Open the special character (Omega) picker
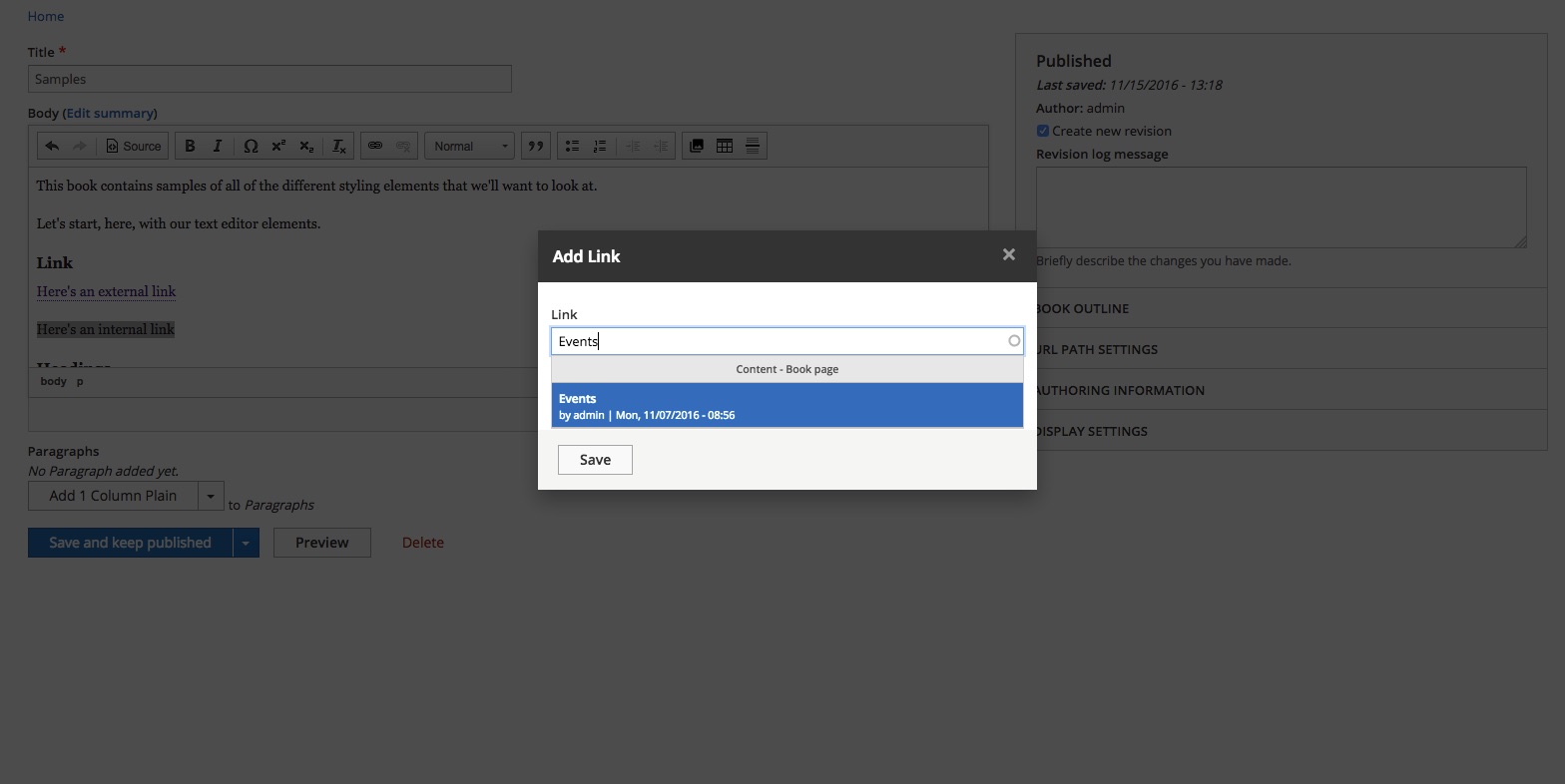 [x=251, y=146]
